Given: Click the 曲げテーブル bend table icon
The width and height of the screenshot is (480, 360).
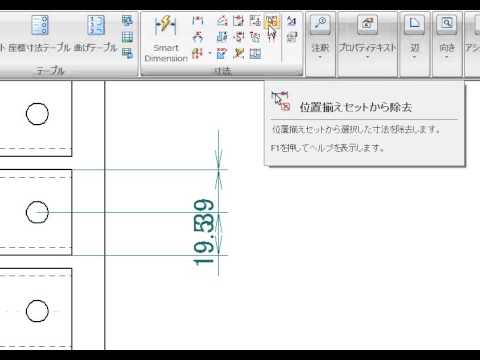Looking at the screenshot, I should (96, 25).
